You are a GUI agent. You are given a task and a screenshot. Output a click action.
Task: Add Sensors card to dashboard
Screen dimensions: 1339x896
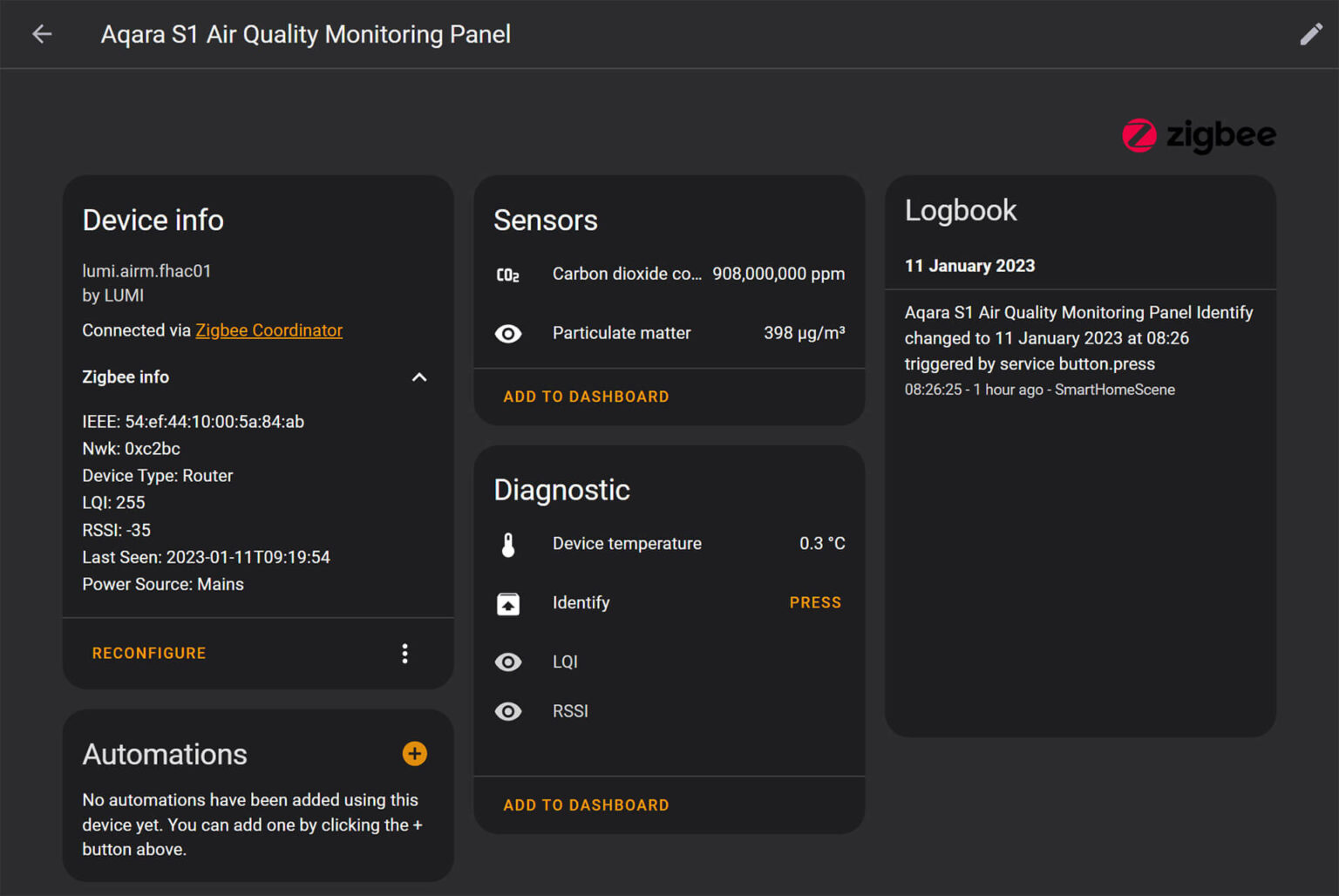(586, 397)
